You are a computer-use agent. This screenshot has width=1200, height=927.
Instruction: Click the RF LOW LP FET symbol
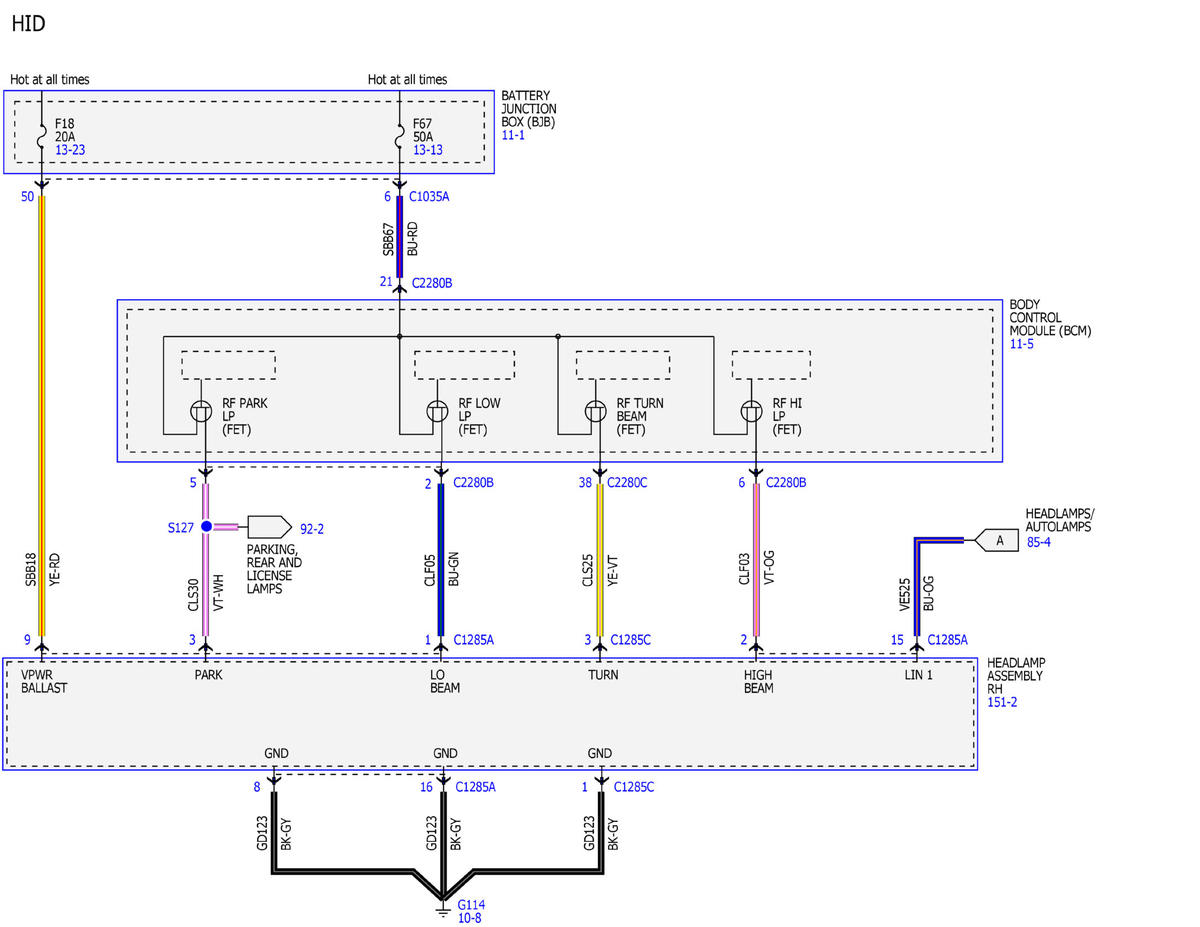(x=437, y=411)
